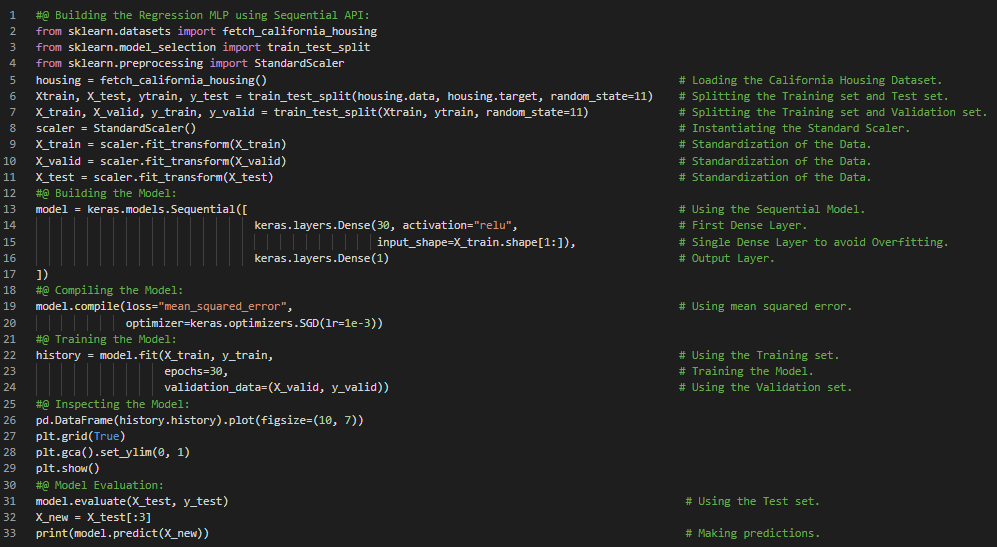Click train_test_split in the line 3 import

click(318, 47)
